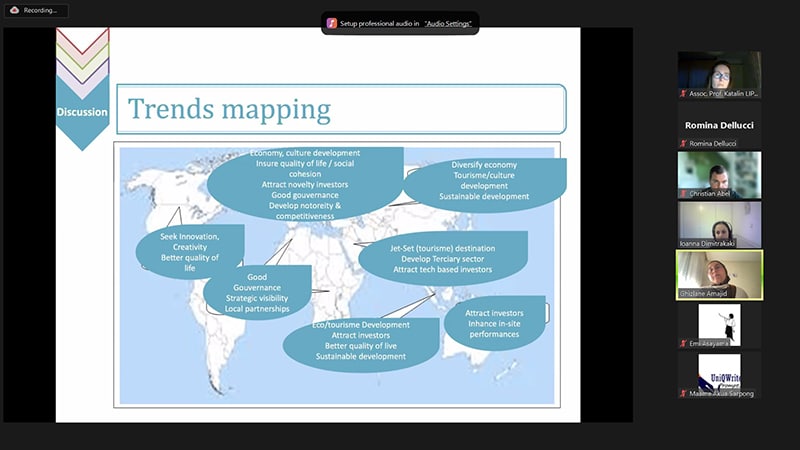Select Maame Akua Sarpong's UniQWrite tile
800x450 pixels.
pyautogui.click(x=719, y=372)
